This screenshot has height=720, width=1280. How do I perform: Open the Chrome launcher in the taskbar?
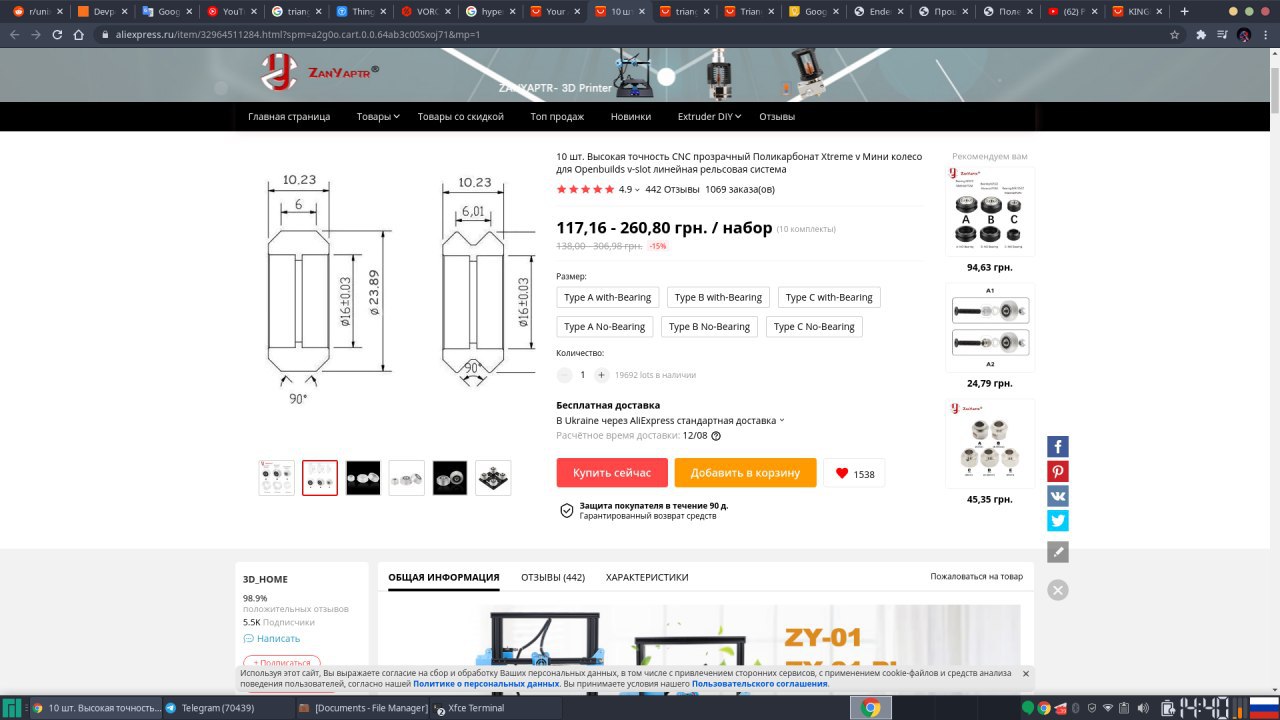870,708
